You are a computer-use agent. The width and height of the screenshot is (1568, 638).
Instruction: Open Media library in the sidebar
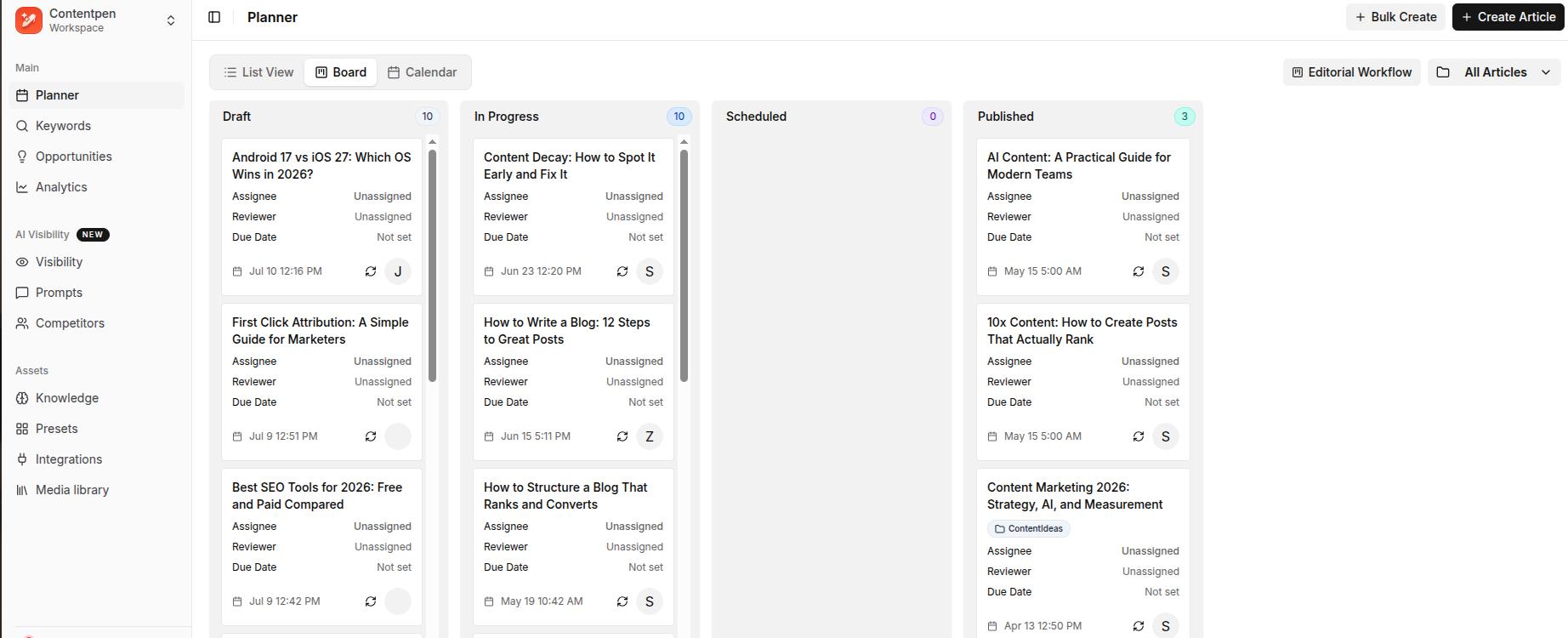pyautogui.click(x=96, y=490)
